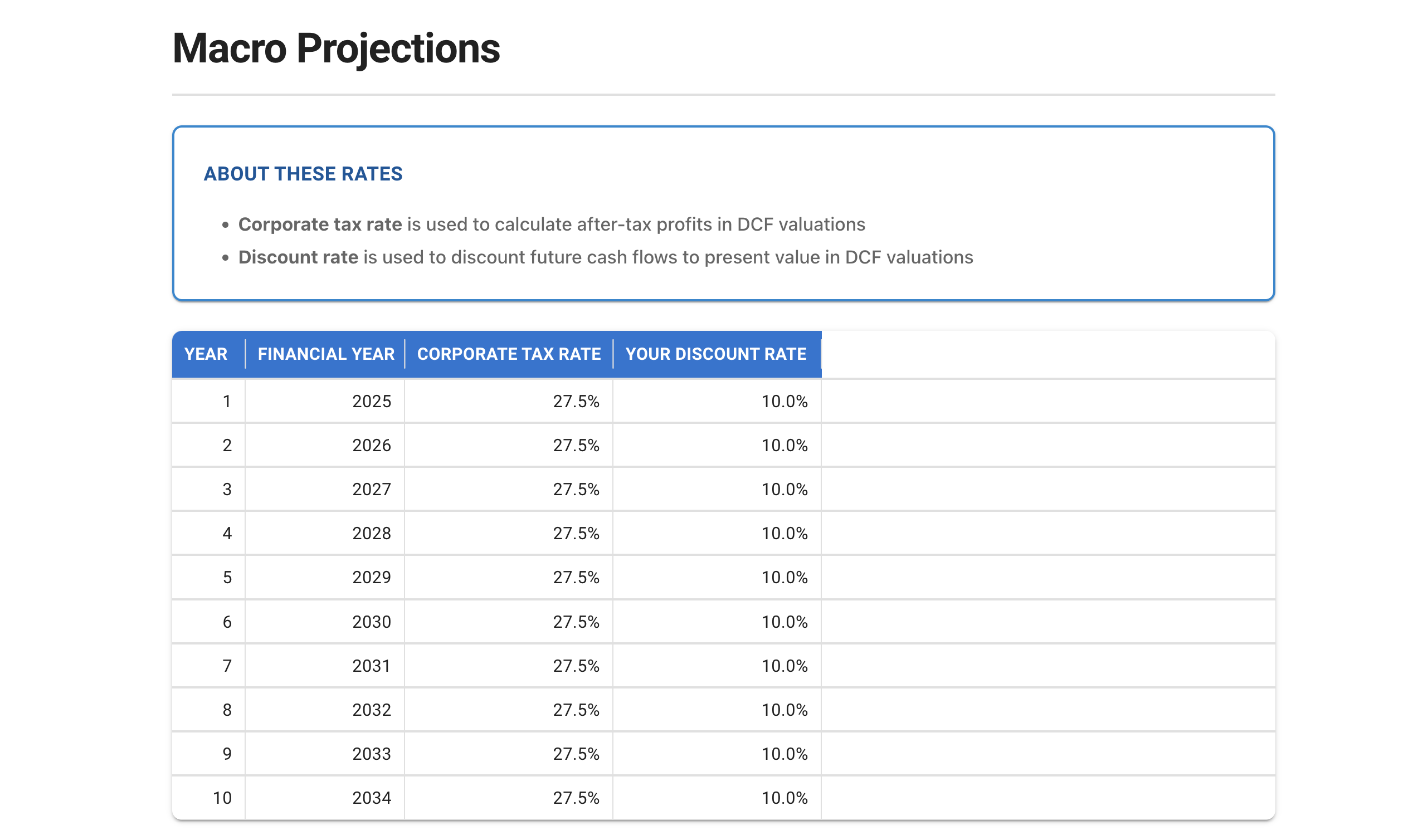
Task: Select the discount rate cell for 2027
Action: click(x=784, y=489)
